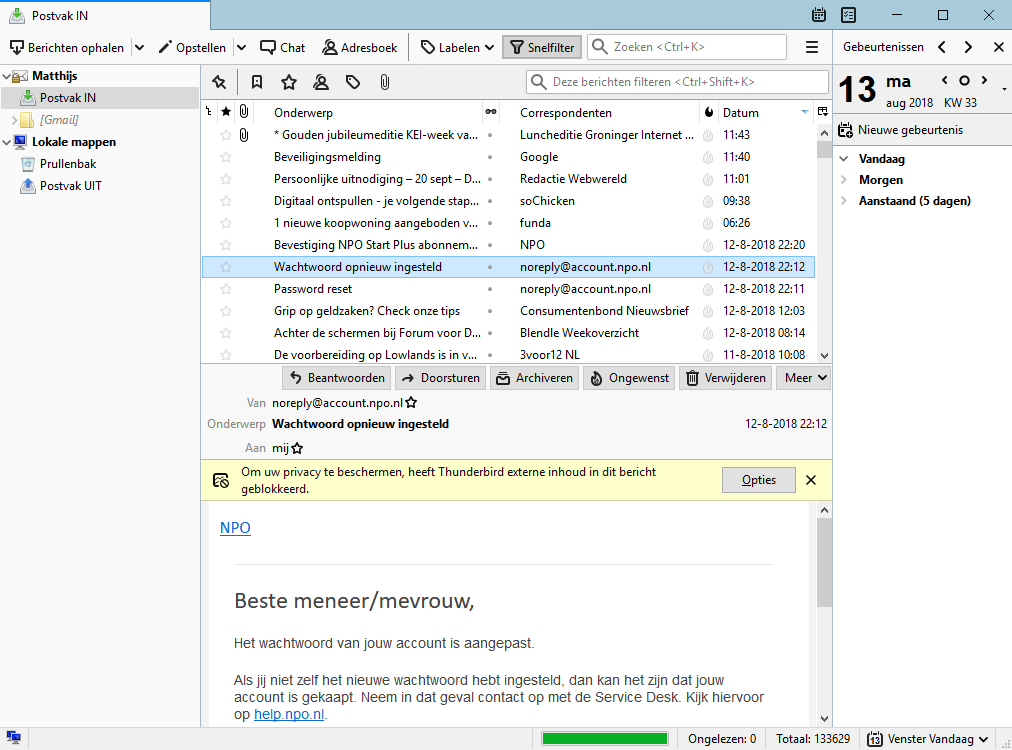Open the help.npo.nl link
The height and width of the screenshot is (750, 1012).
(x=289, y=715)
